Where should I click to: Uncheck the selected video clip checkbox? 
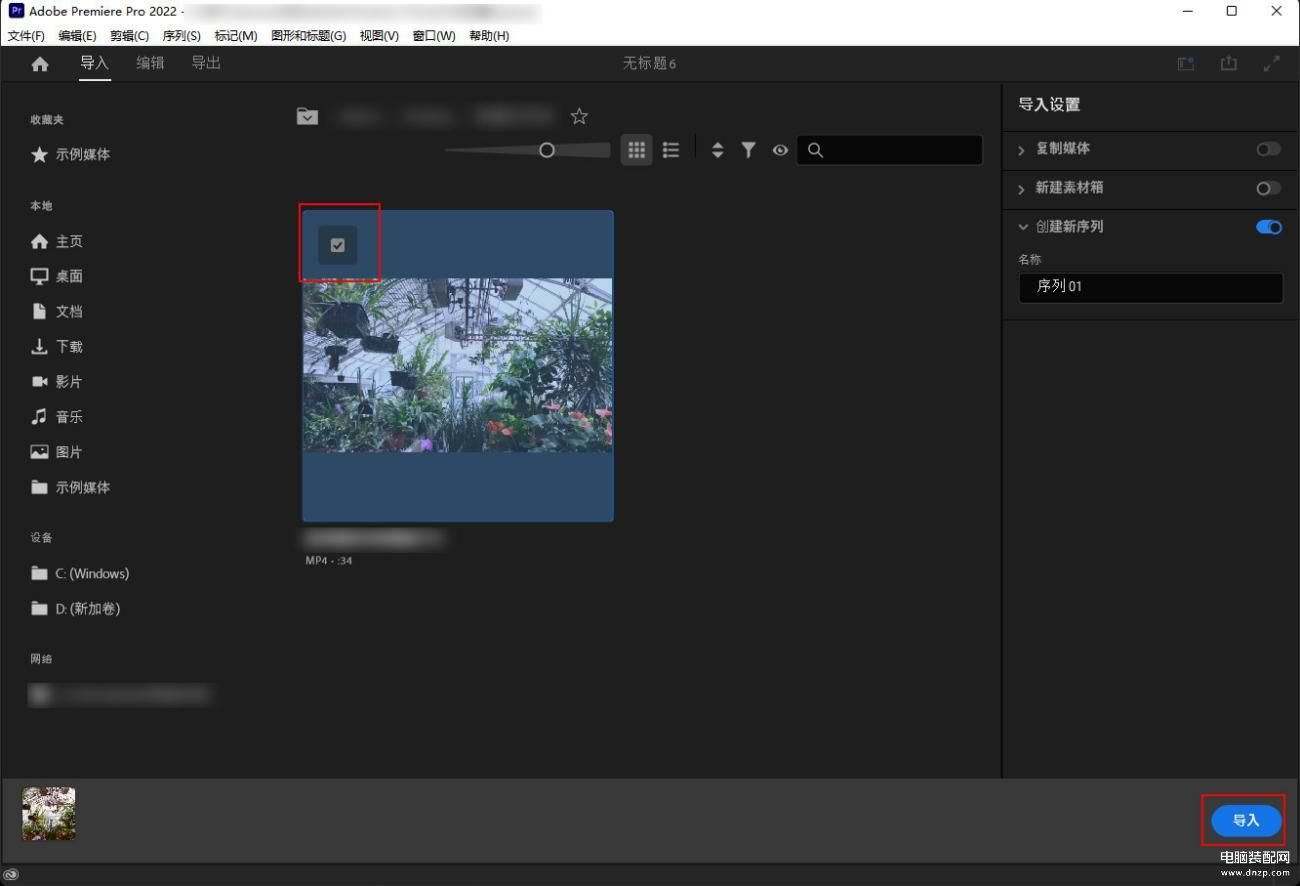(x=338, y=245)
